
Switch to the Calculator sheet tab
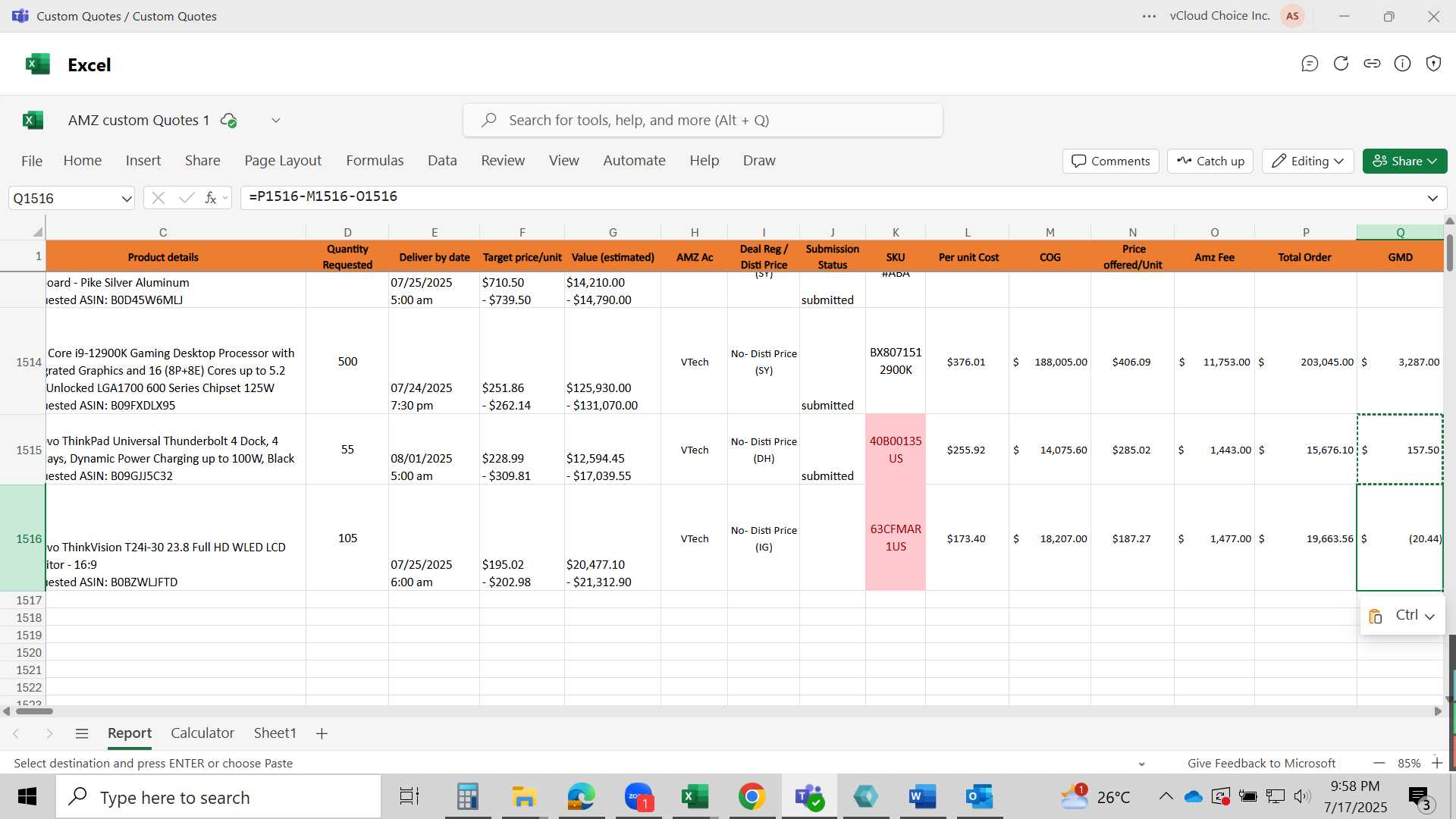pos(202,733)
